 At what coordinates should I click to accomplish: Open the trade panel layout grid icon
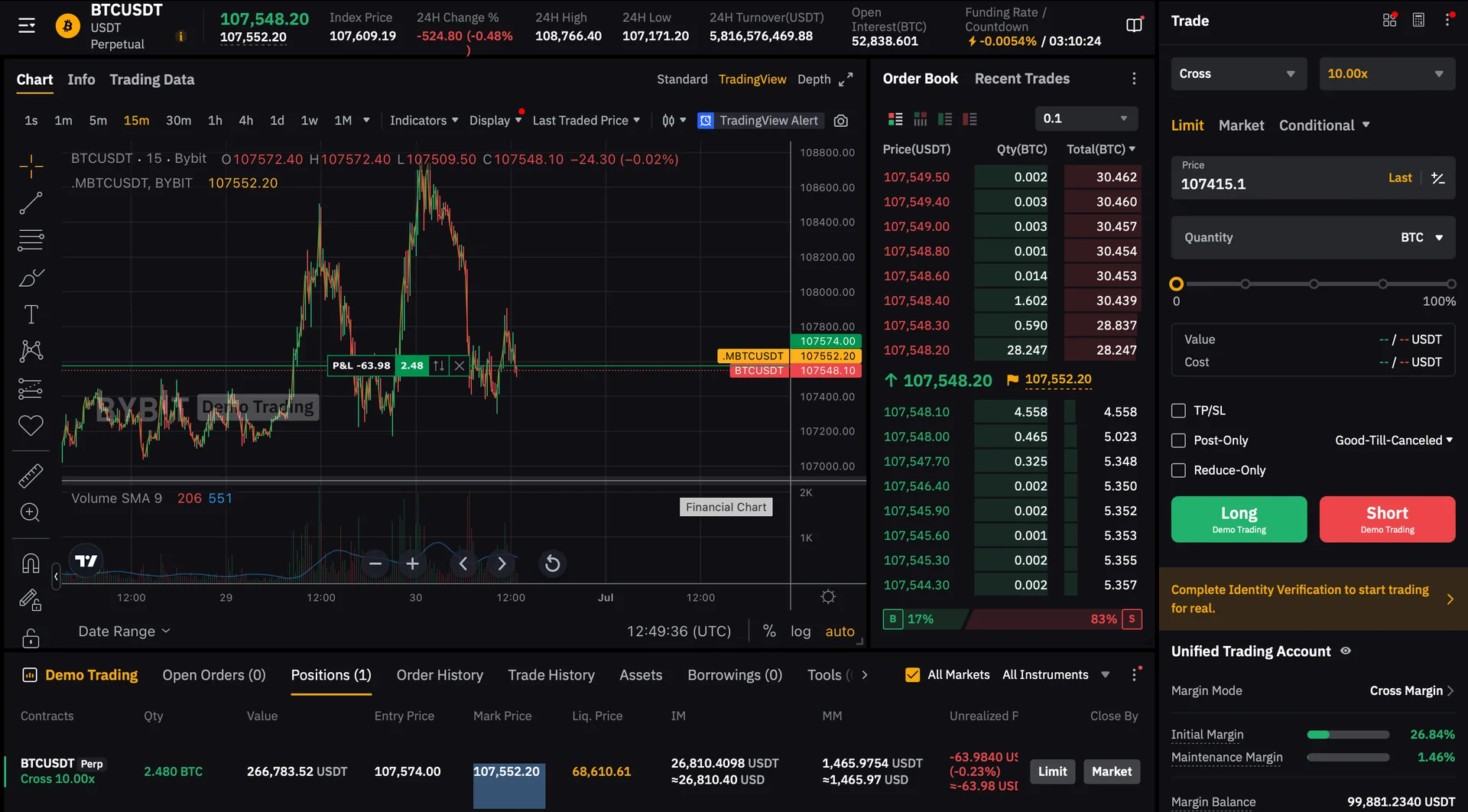pyautogui.click(x=1390, y=21)
